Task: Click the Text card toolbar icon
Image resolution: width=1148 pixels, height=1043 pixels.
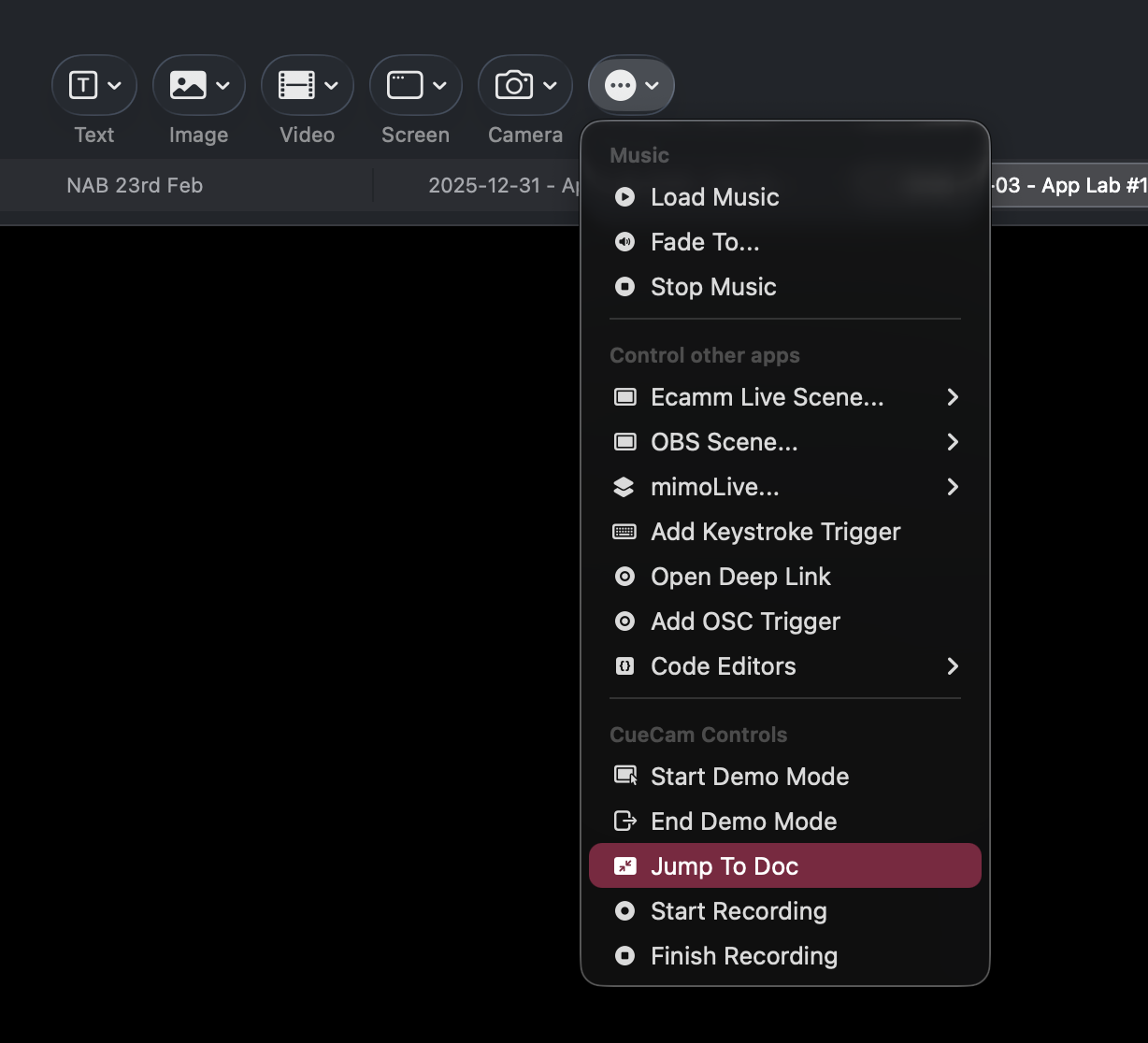Action: click(83, 86)
